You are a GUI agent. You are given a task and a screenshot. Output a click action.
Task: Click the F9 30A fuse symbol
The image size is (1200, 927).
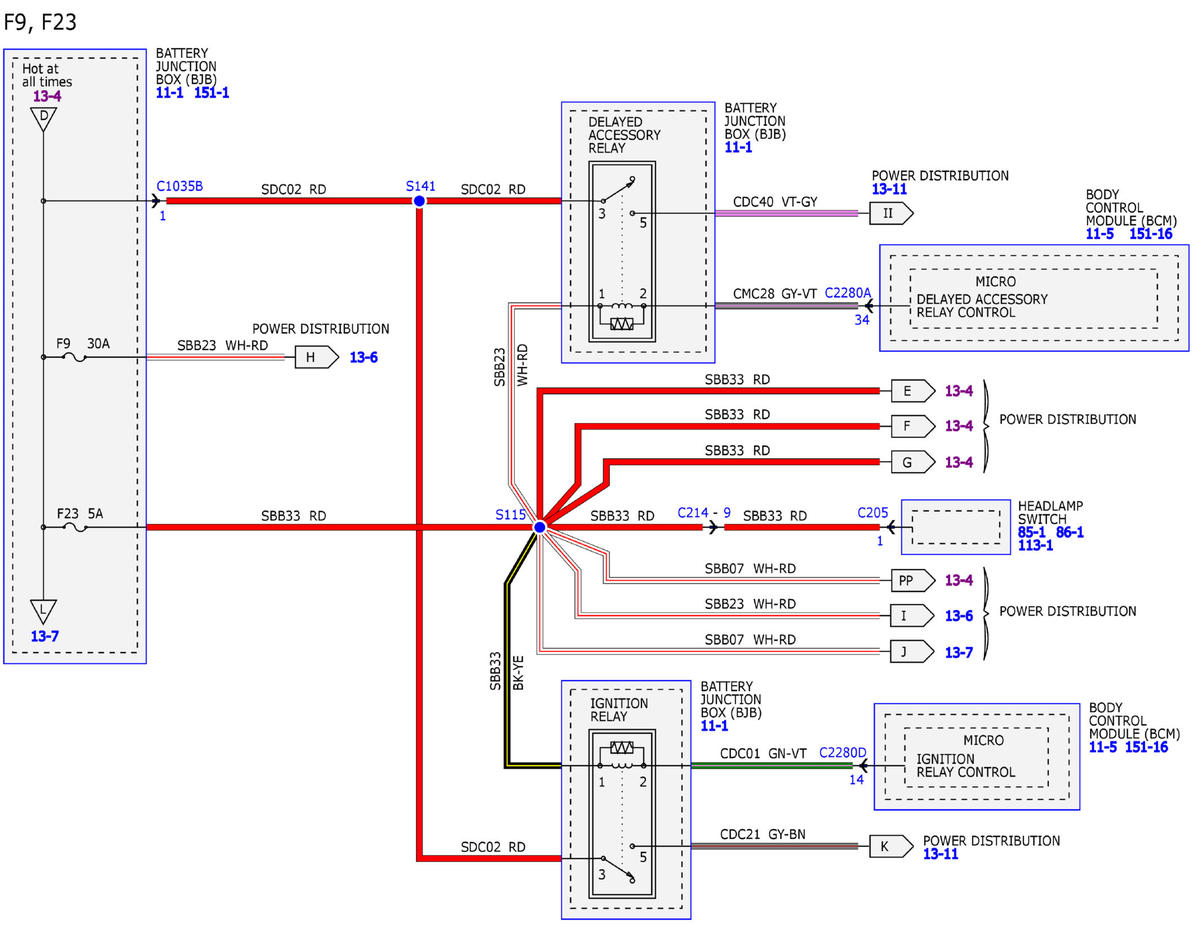click(74, 357)
